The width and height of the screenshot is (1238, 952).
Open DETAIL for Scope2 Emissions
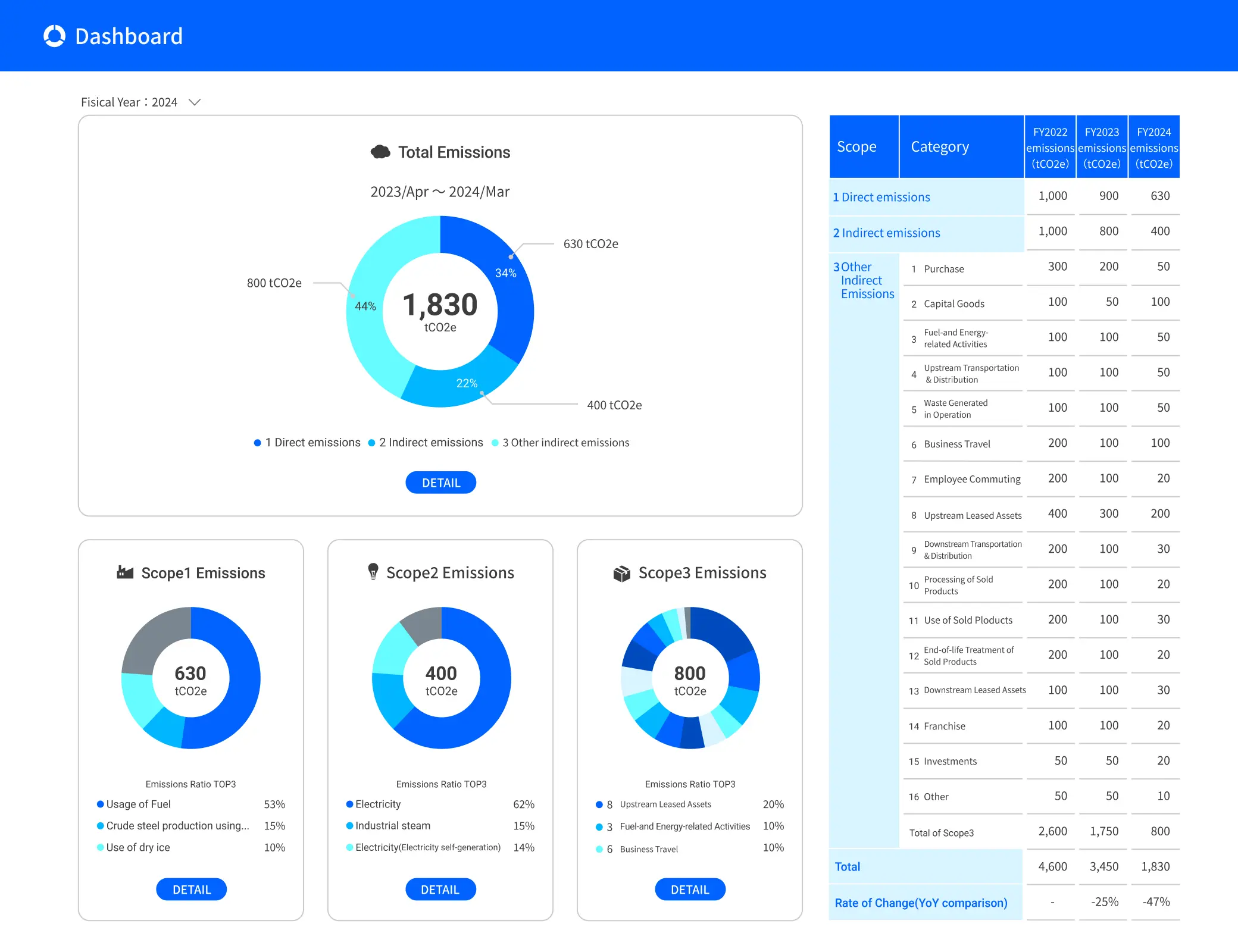click(440, 890)
